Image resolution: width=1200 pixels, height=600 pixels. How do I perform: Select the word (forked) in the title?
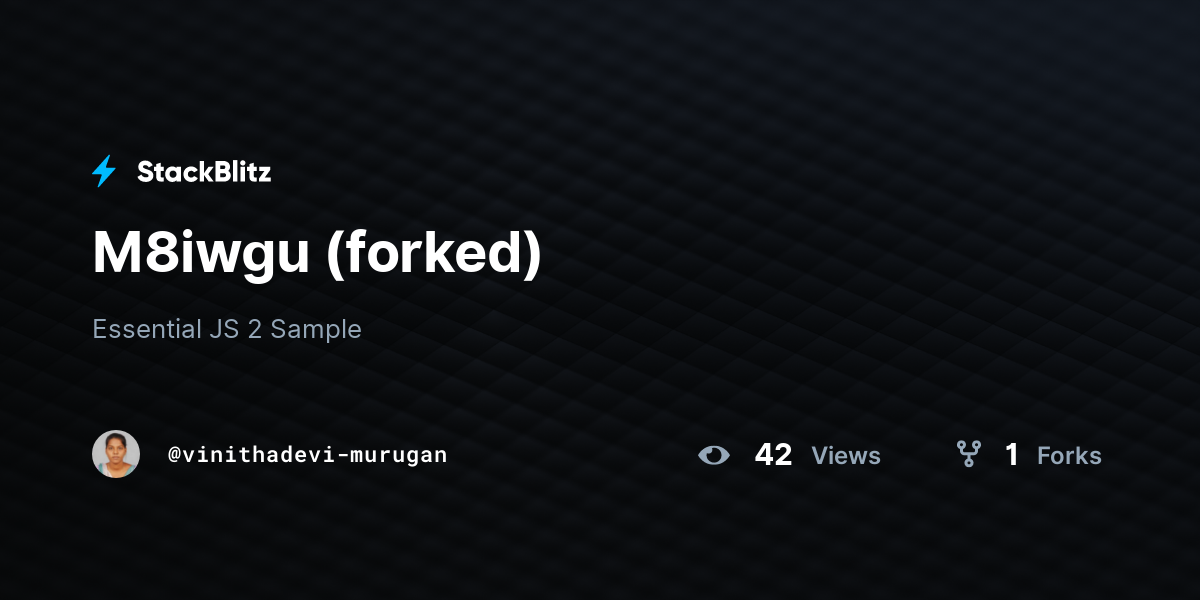(x=434, y=255)
